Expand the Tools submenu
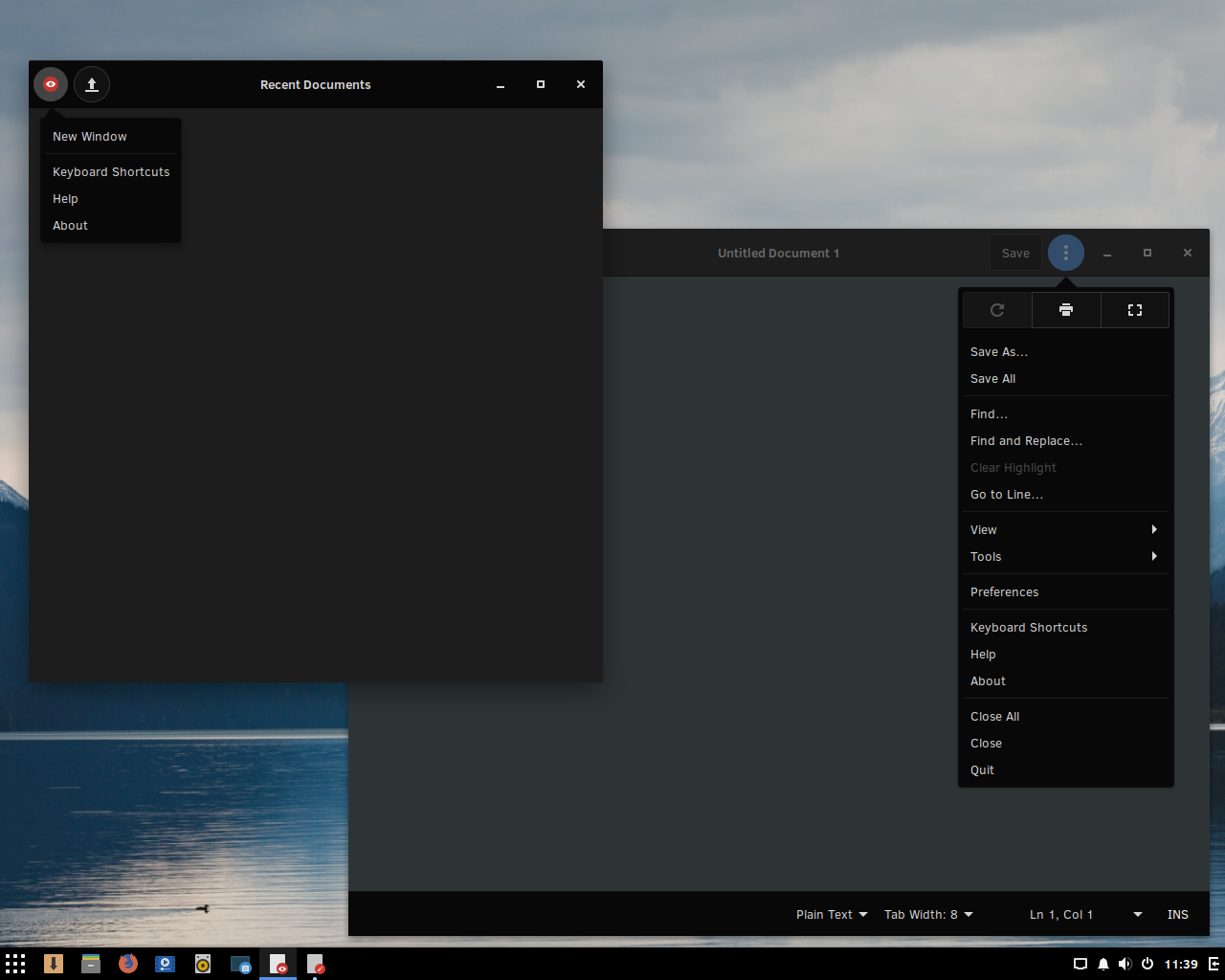The image size is (1225, 980). point(1066,557)
